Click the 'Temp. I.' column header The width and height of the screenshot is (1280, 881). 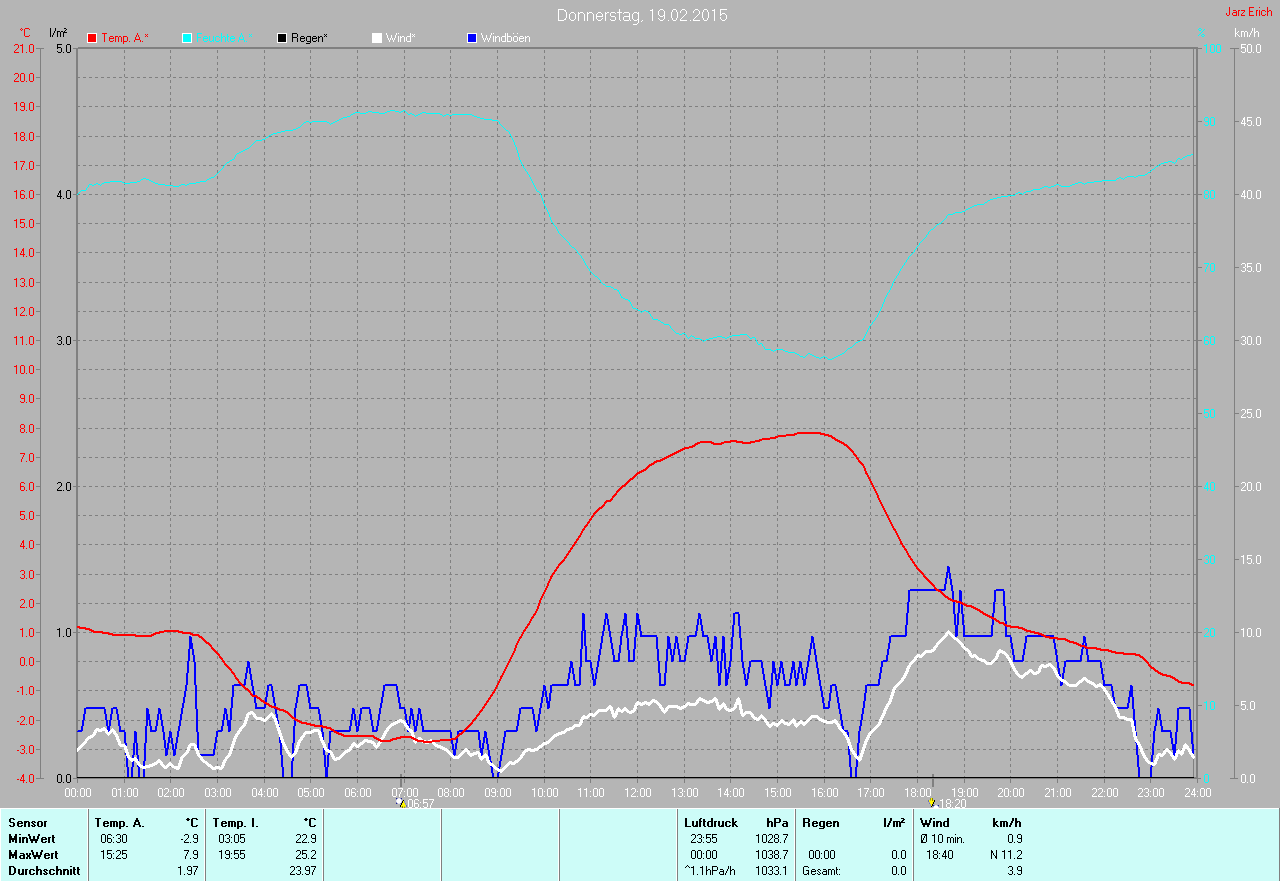[x=236, y=823]
